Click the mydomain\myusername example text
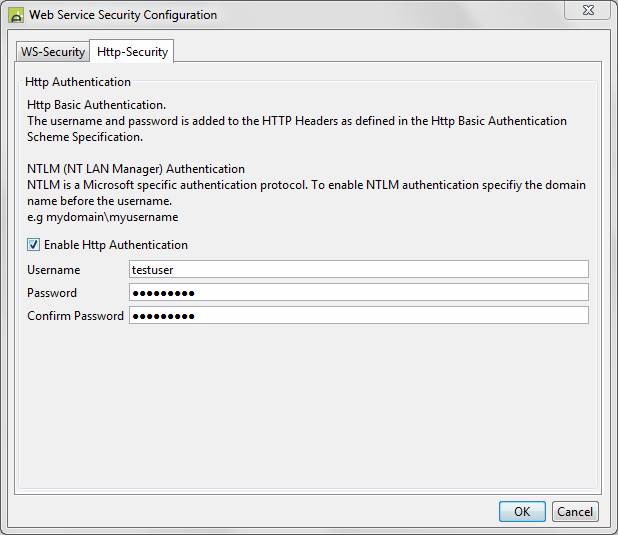The height and width of the screenshot is (535, 618). 102,217
